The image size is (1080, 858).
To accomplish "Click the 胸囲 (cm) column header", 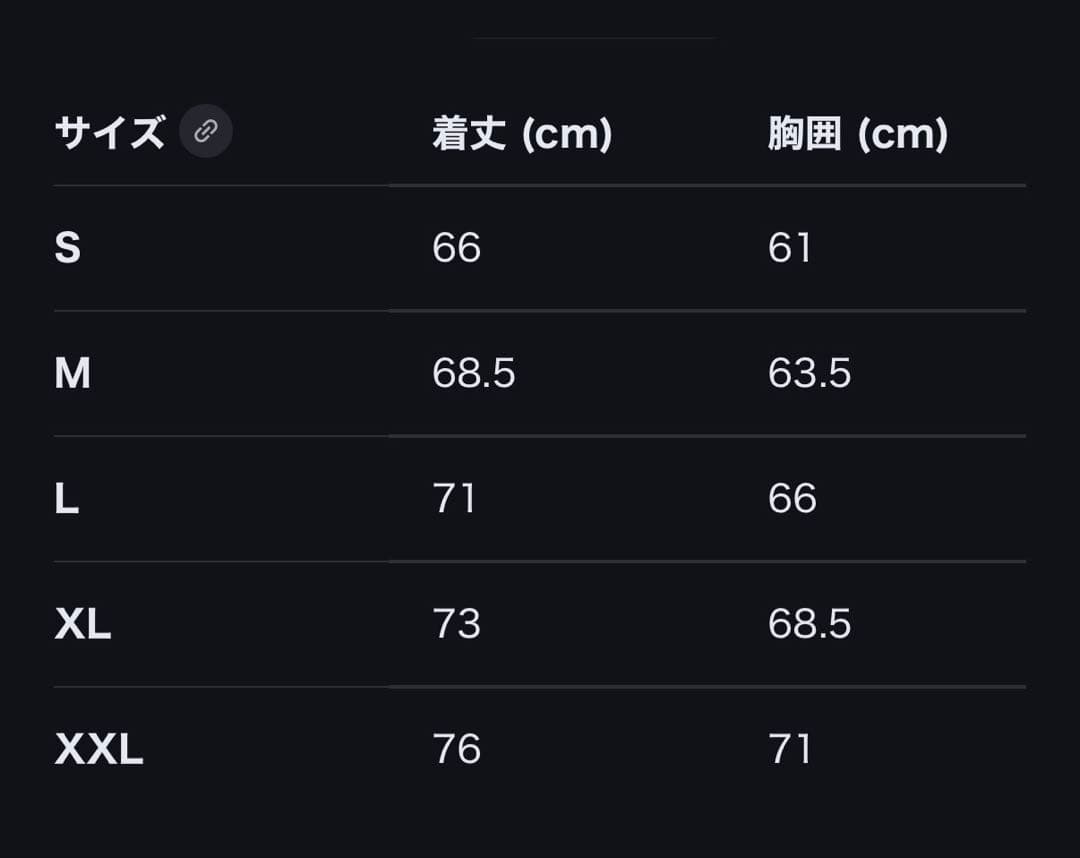I will (x=857, y=133).
